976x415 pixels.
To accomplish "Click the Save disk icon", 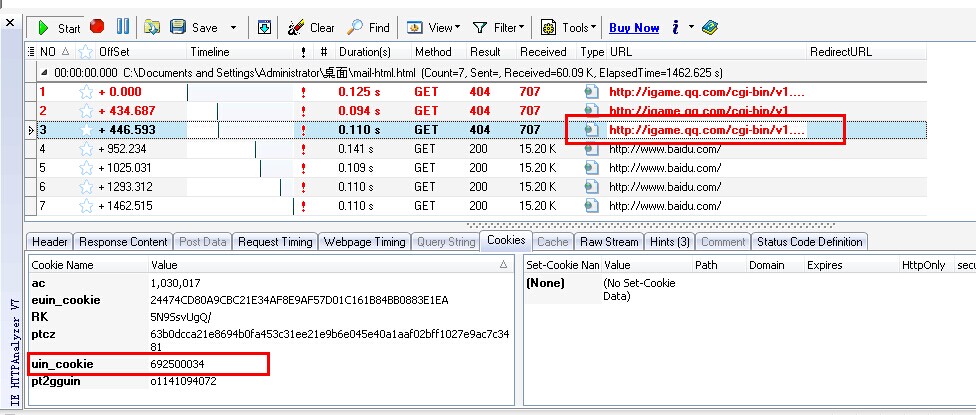I will [x=178, y=28].
